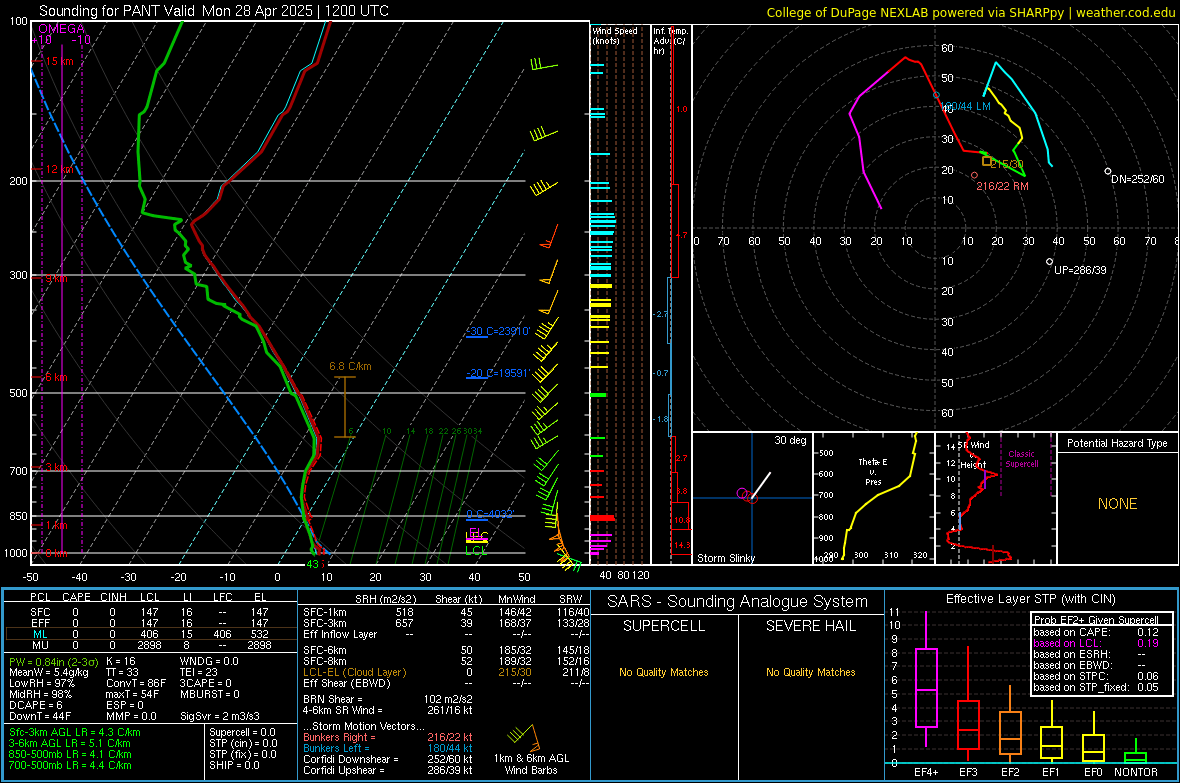Click the 0 C=4032' freezing level label

pyautogui.click(x=490, y=514)
